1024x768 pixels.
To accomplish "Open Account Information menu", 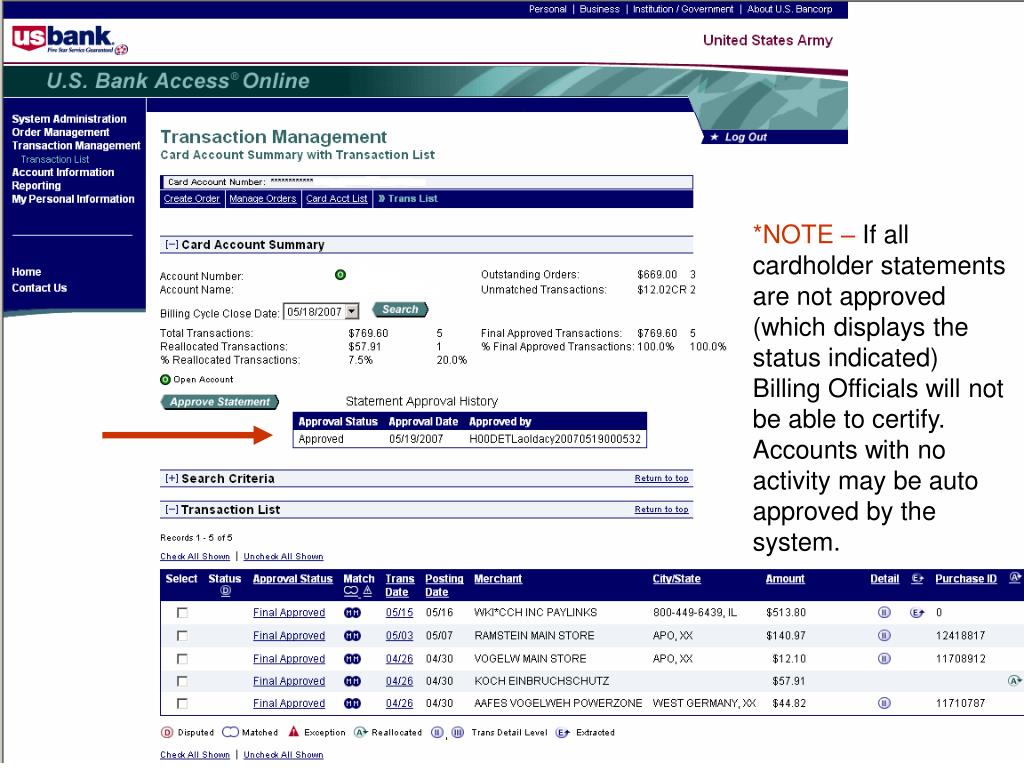I will [x=63, y=172].
